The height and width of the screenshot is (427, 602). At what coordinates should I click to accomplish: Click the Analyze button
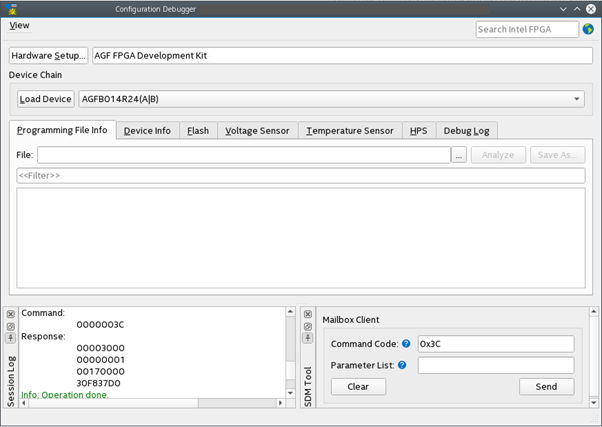coord(498,155)
